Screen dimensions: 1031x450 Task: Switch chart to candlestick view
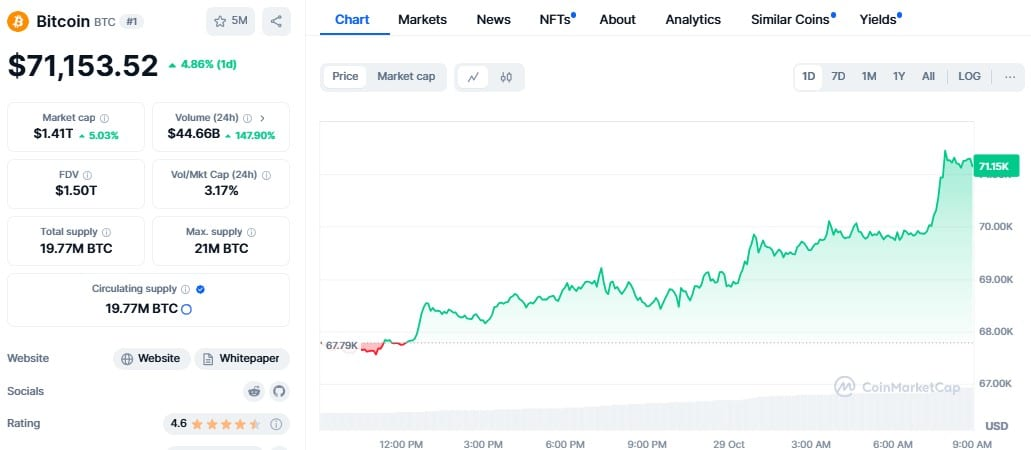pyautogui.click(x=506, y=77)
